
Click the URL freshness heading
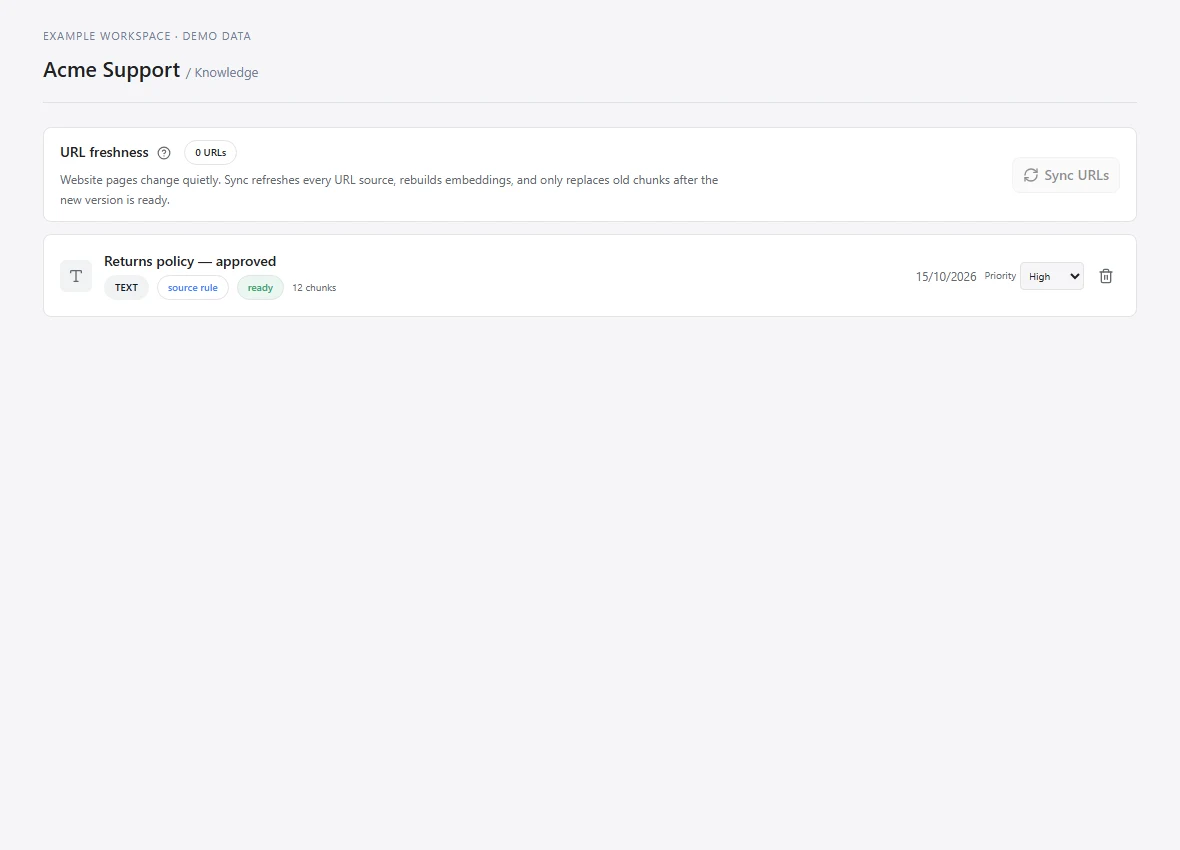[105, 152]
